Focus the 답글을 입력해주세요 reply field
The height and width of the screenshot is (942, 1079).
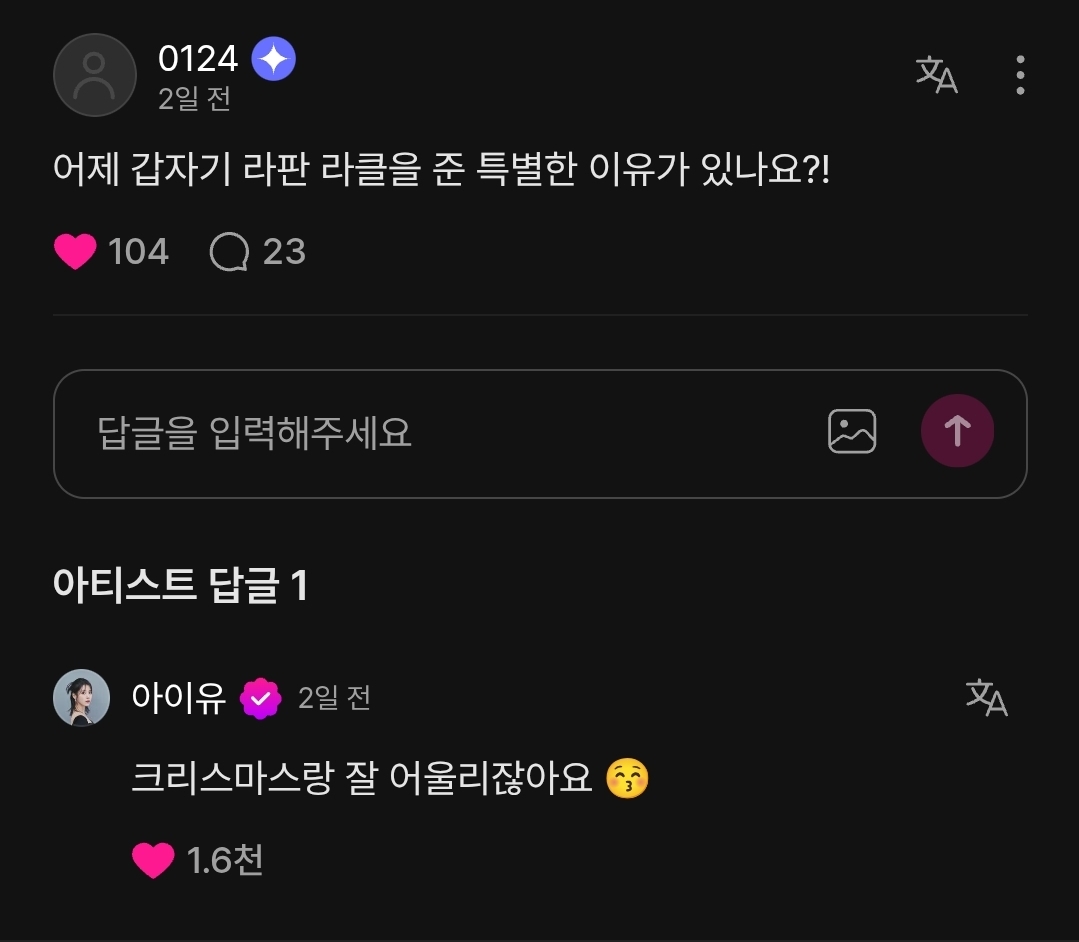pos(440,433)
